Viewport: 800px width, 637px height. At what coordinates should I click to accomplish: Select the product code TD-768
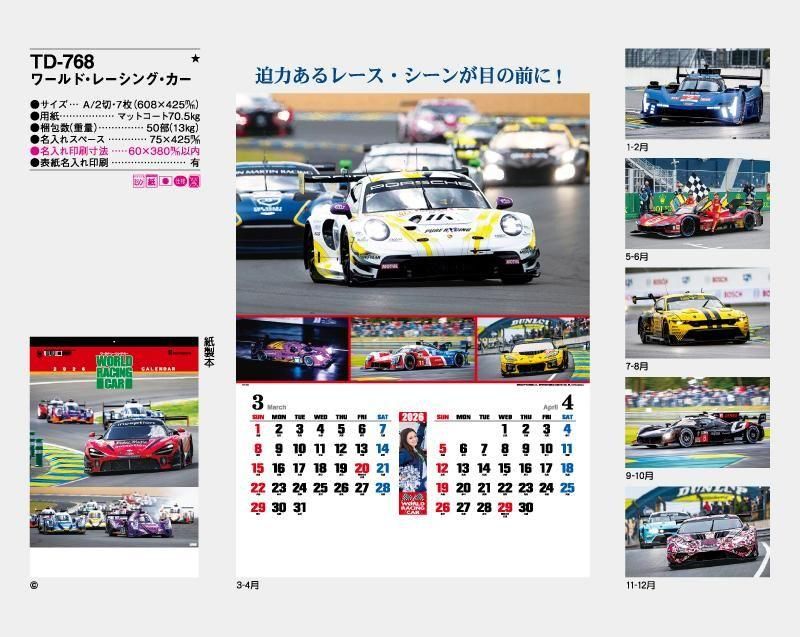coord(62,62)
